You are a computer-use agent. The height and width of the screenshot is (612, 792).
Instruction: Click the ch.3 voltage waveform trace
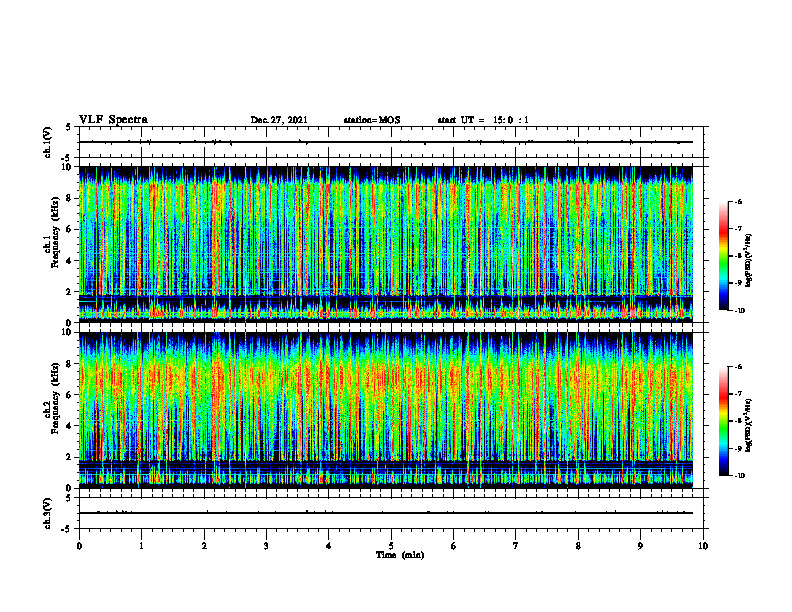click(386, 513)
